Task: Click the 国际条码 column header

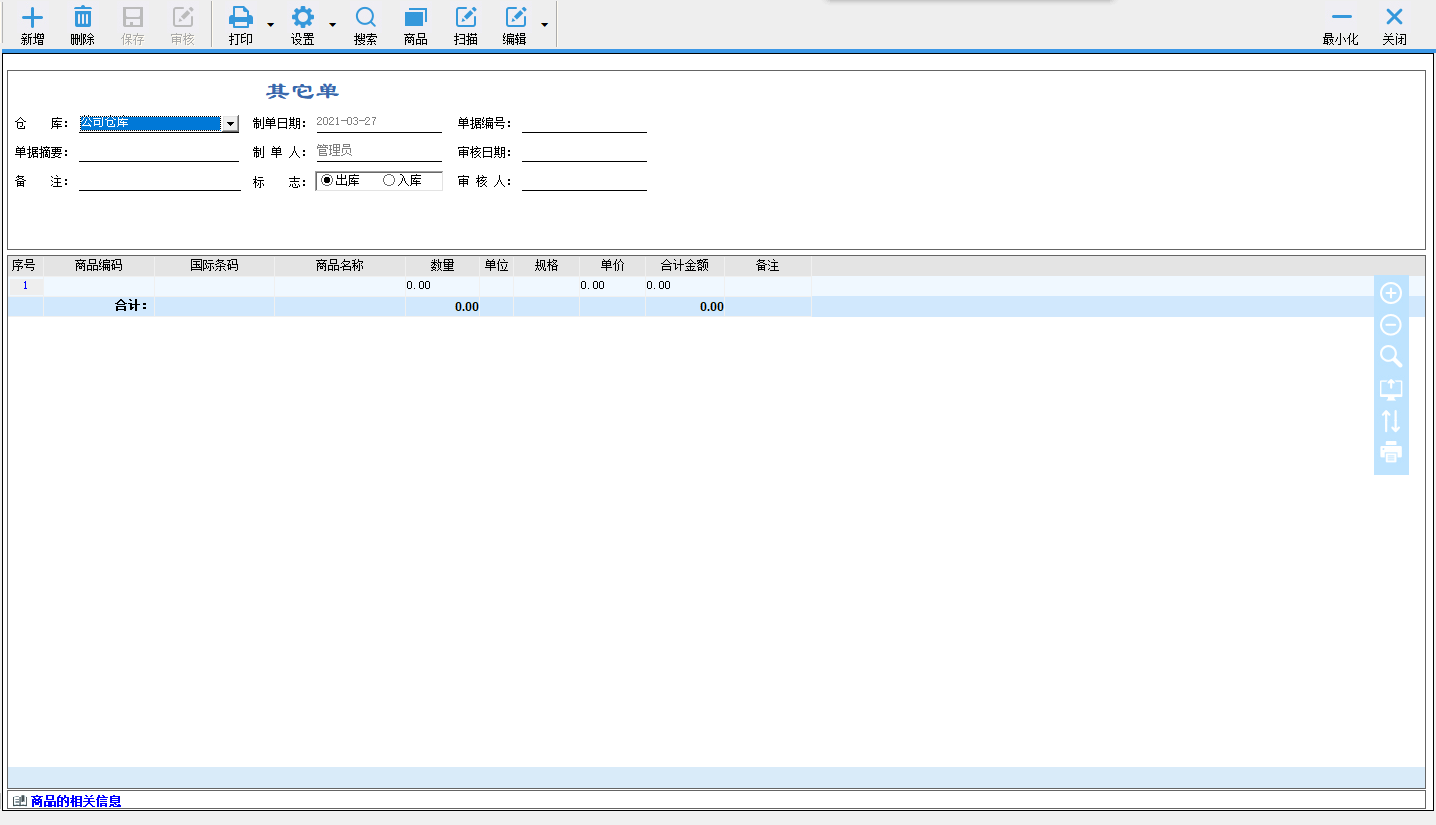Action: pos(214,266)
